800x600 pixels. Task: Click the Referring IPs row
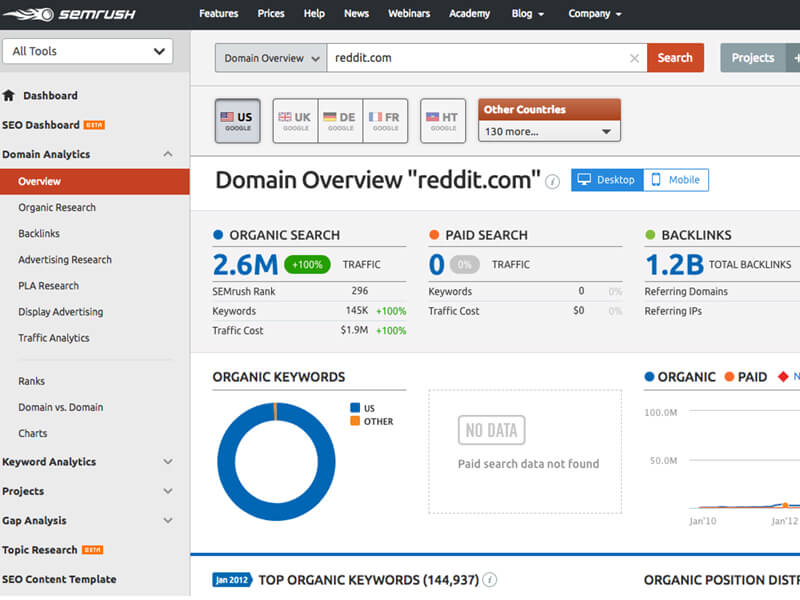click(x=722, y=311)
